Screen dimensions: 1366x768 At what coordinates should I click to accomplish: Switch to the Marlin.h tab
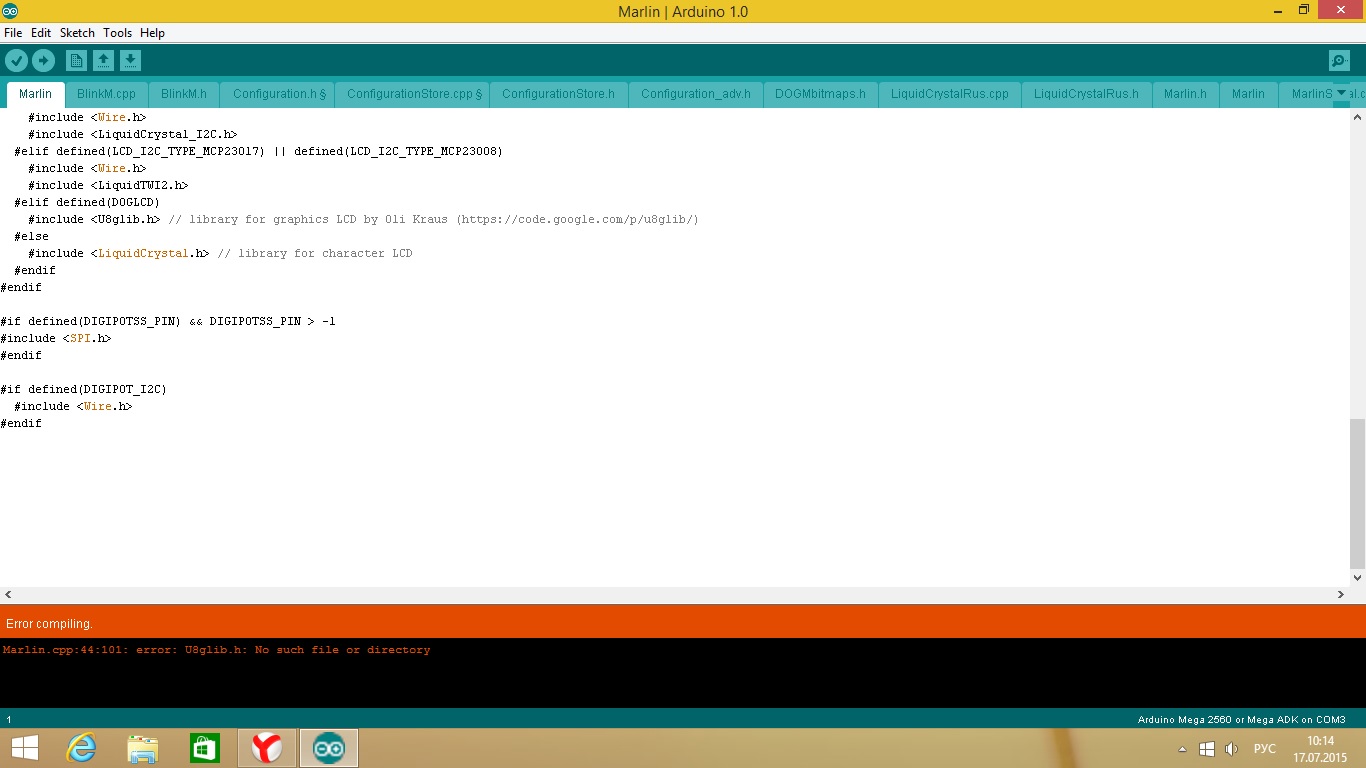1185,94
